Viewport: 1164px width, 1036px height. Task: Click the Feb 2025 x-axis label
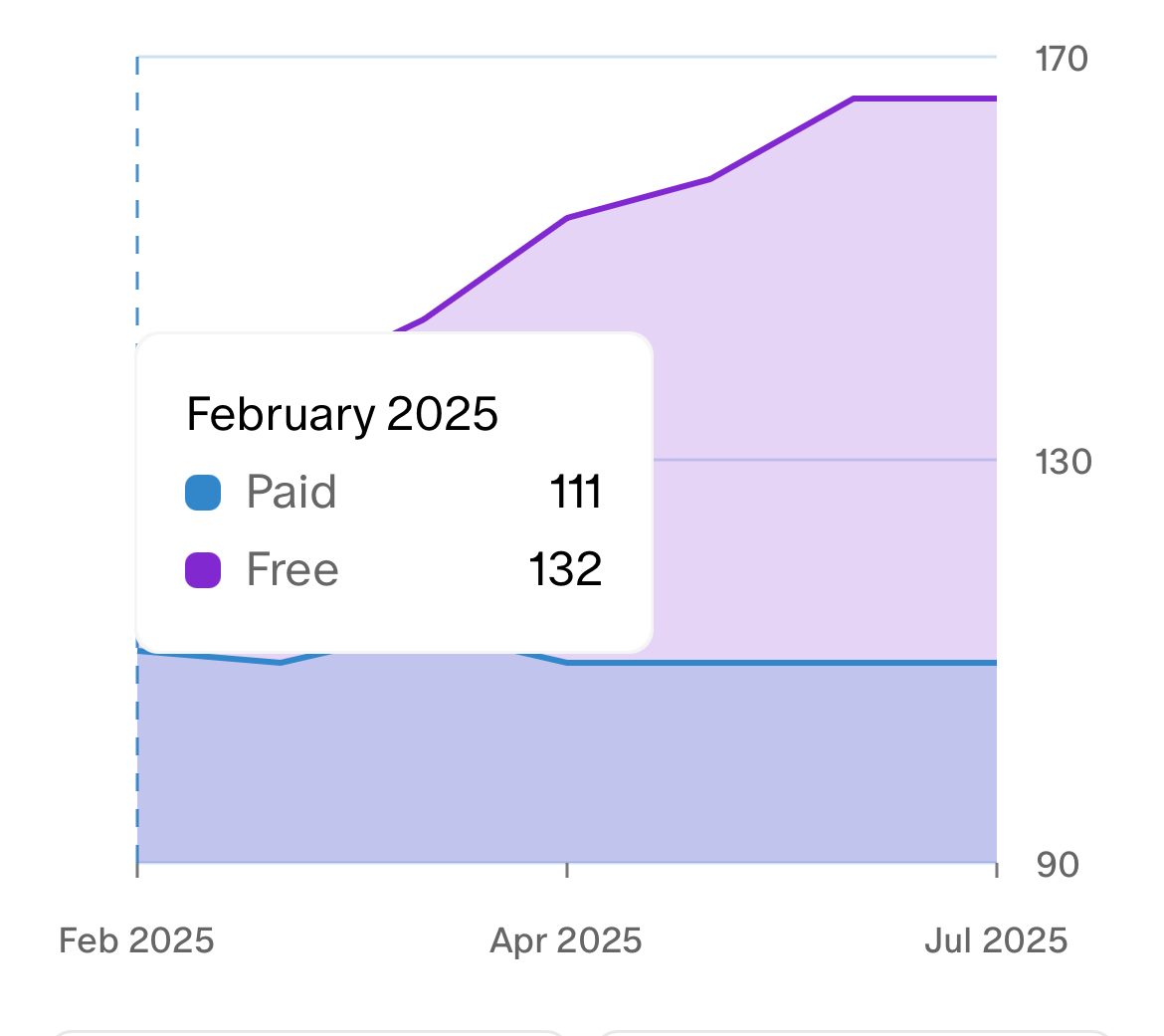(x=136, y=940)
